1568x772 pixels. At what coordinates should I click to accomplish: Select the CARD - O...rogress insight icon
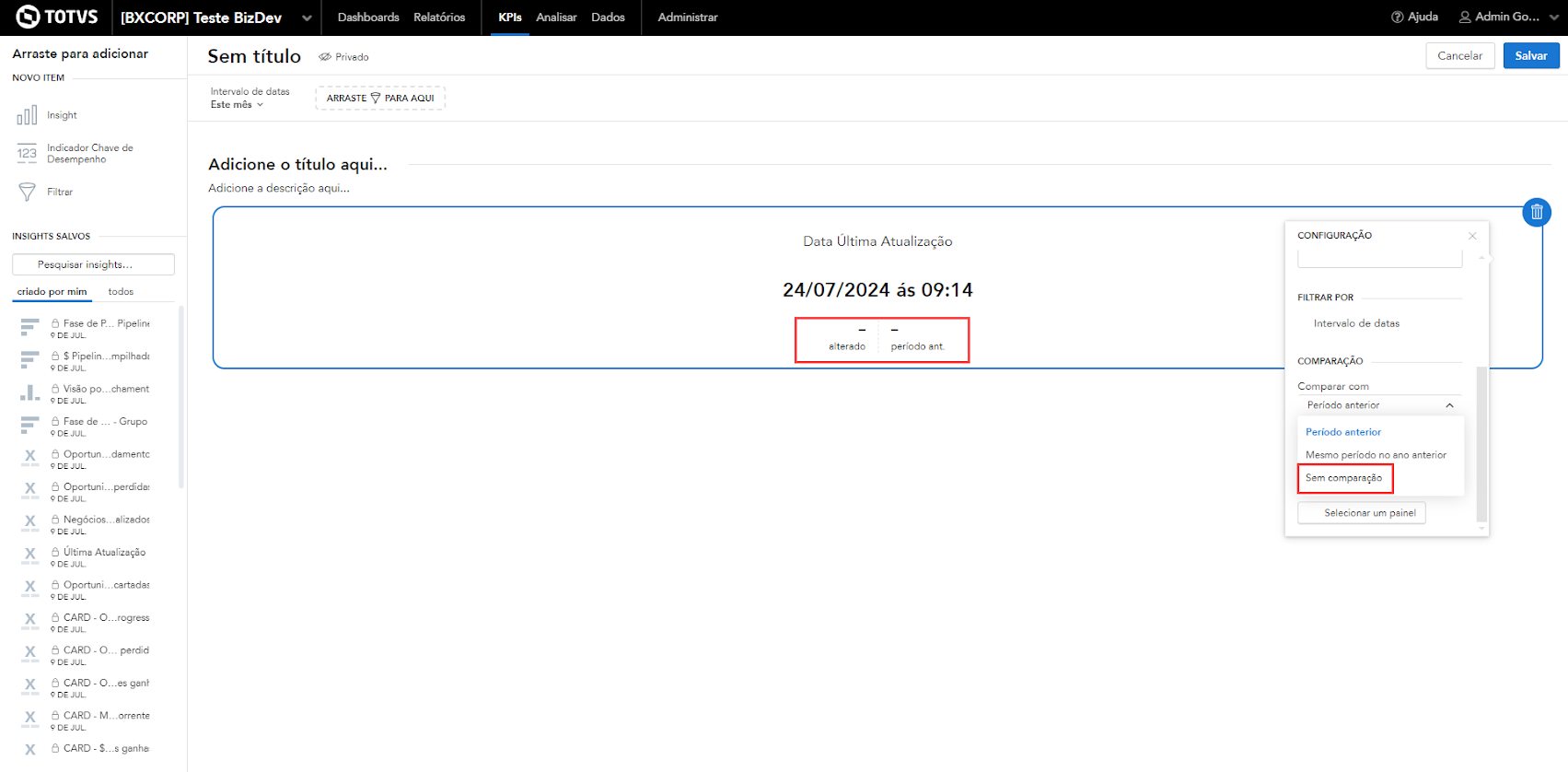pyautogui.click(x=29, y=622)
